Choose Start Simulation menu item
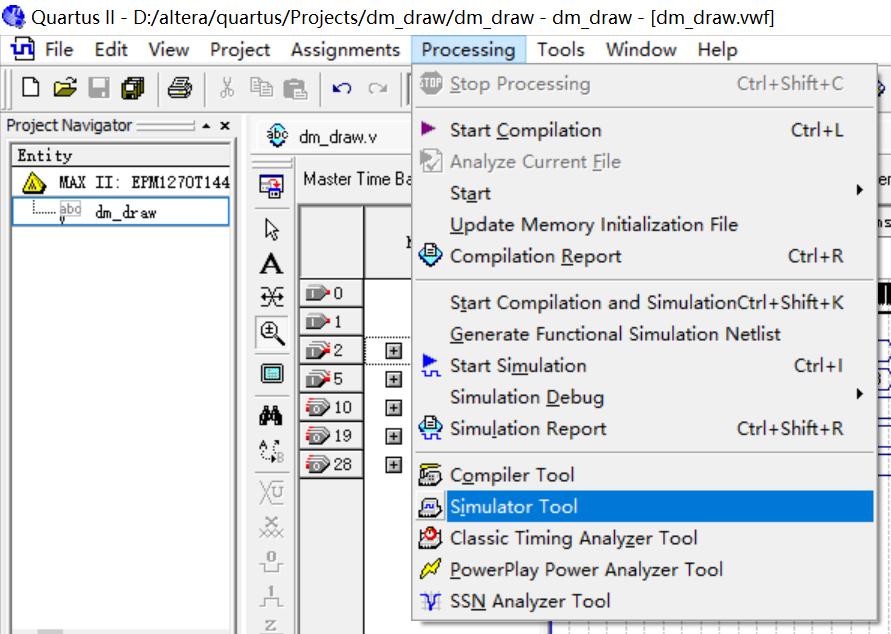 (644, 365)
